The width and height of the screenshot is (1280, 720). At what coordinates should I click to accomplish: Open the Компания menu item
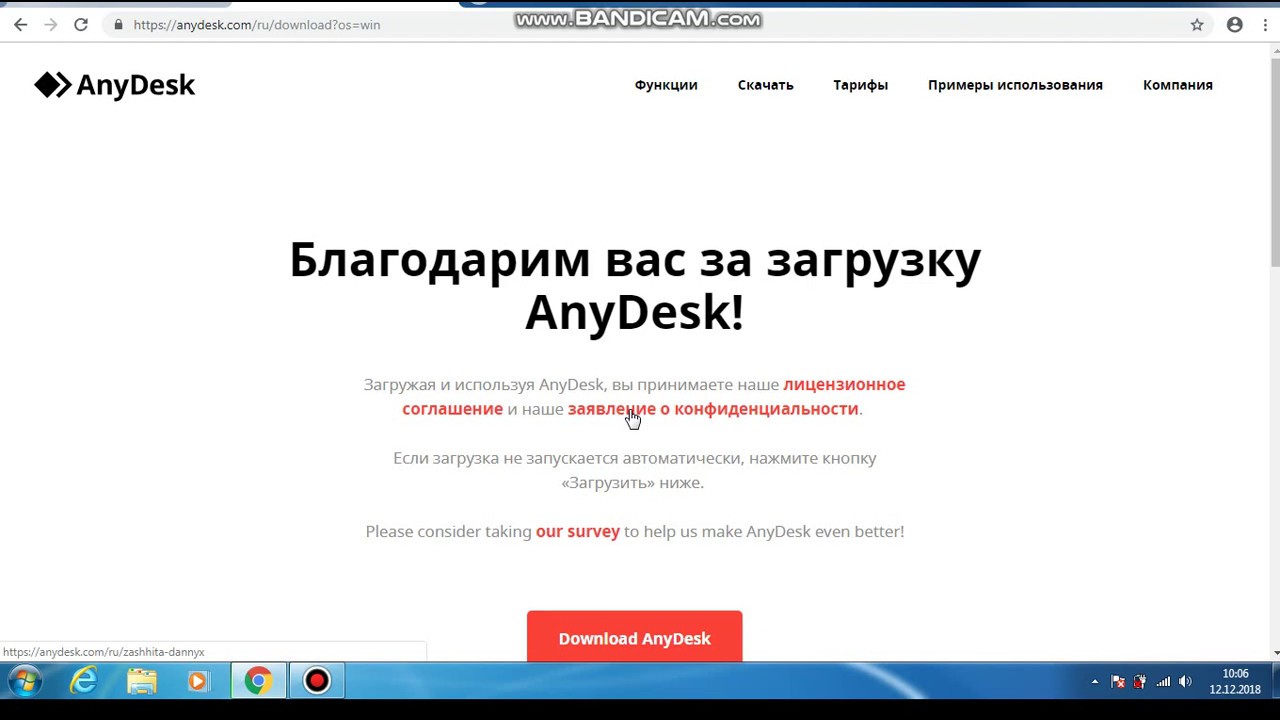(x=1178, y=85)
